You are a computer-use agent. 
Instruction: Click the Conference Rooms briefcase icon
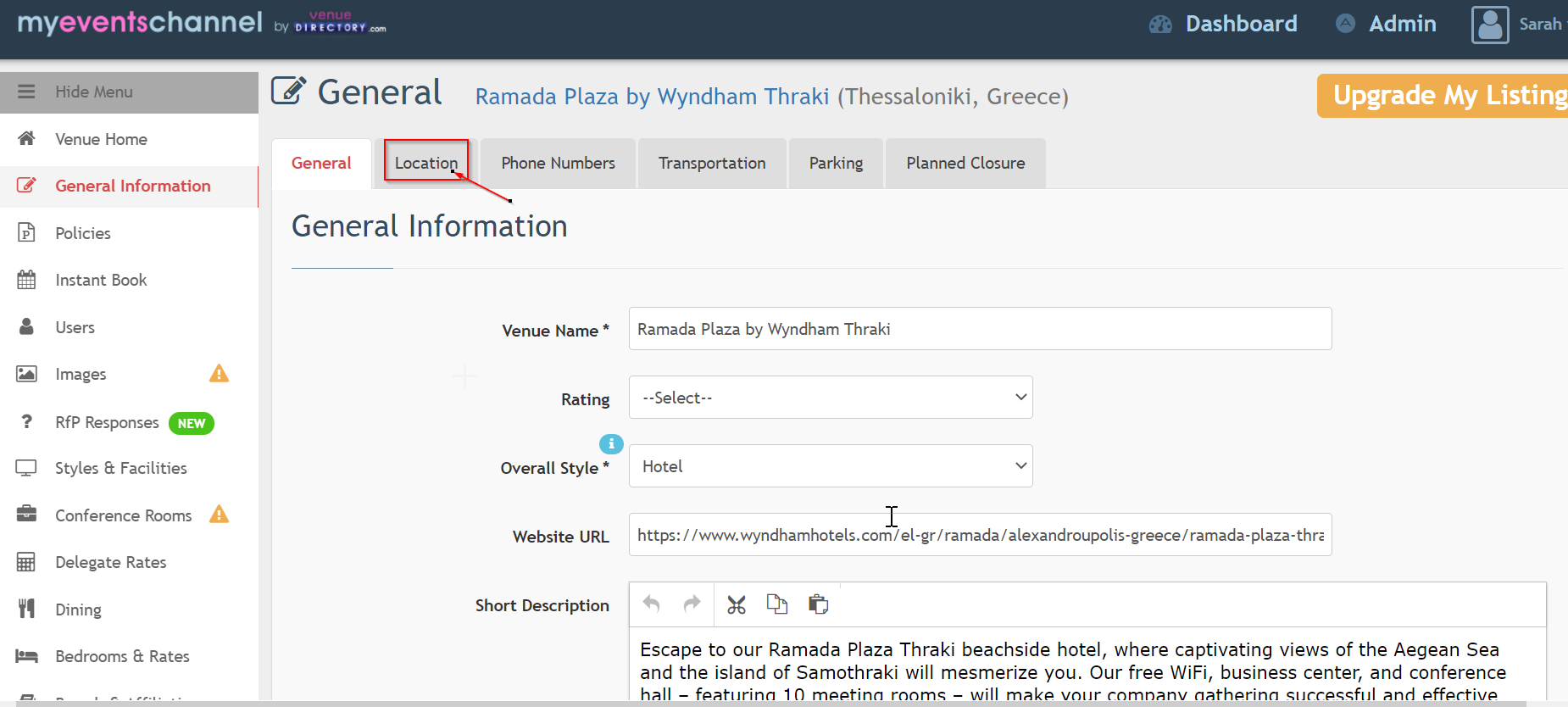(x=26, y=514)
